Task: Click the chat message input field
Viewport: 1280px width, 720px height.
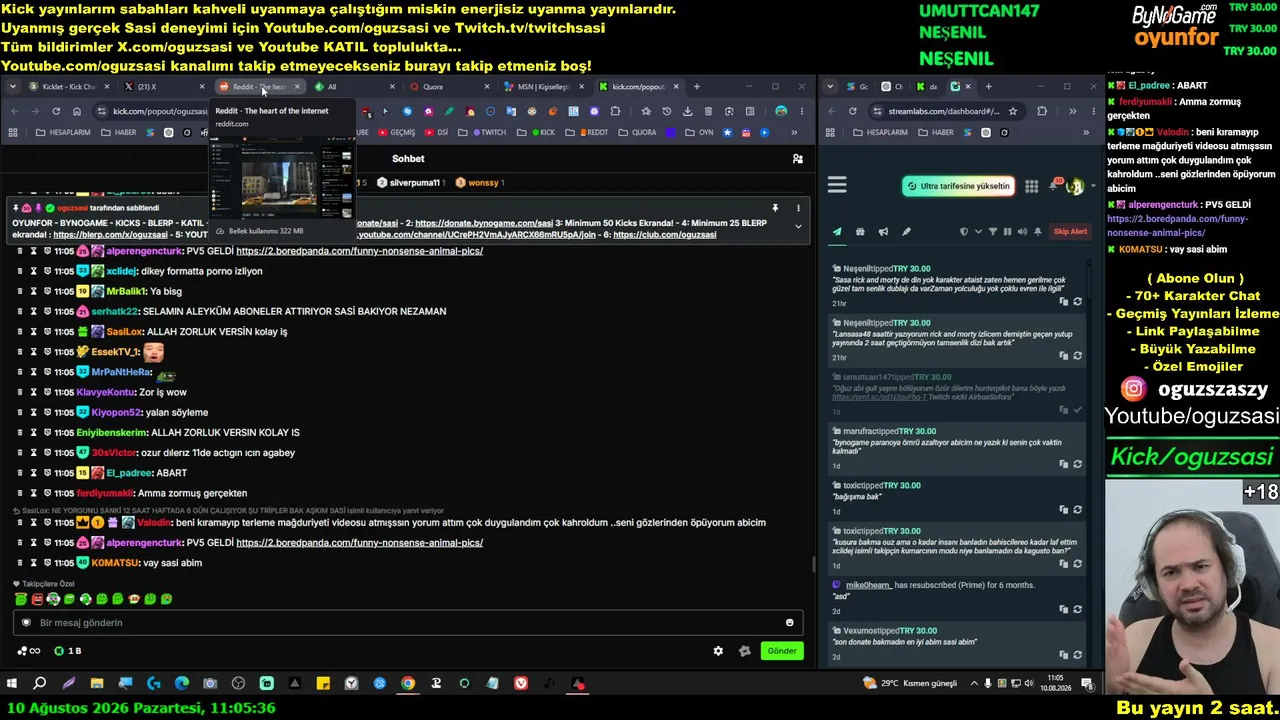Action: 409,623
